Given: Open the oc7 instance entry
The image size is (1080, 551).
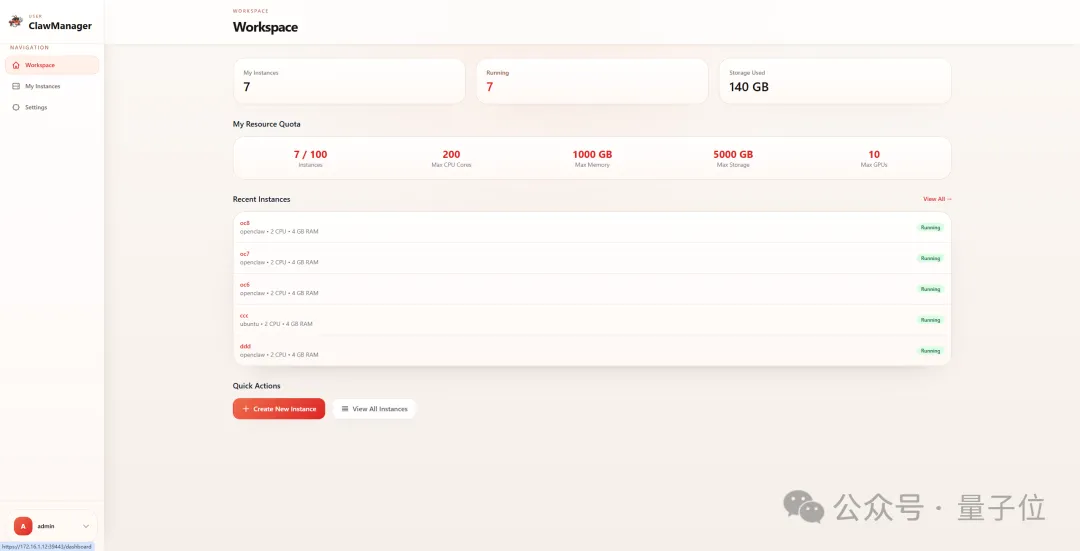Looking at the screenshot, I should pos(245,254).
